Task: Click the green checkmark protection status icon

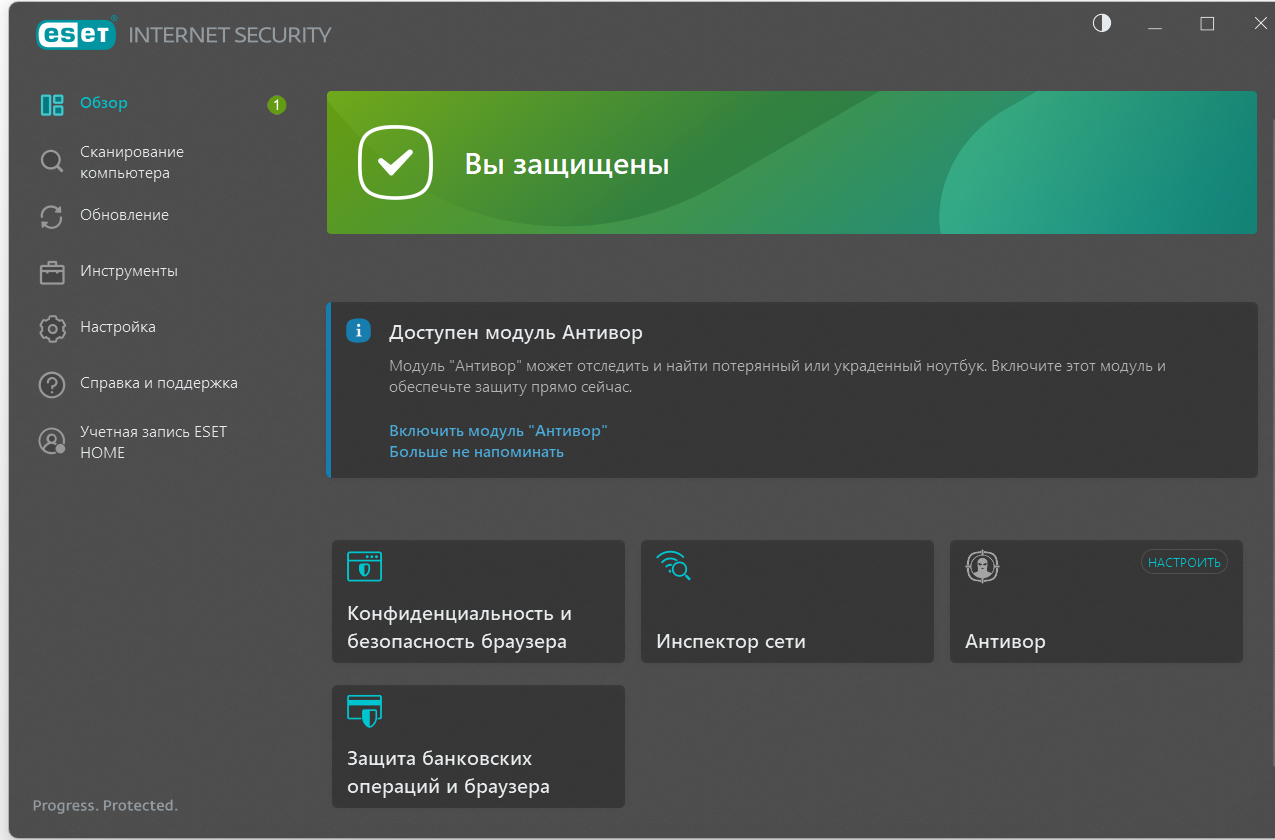Action: (x=396, y=163)
